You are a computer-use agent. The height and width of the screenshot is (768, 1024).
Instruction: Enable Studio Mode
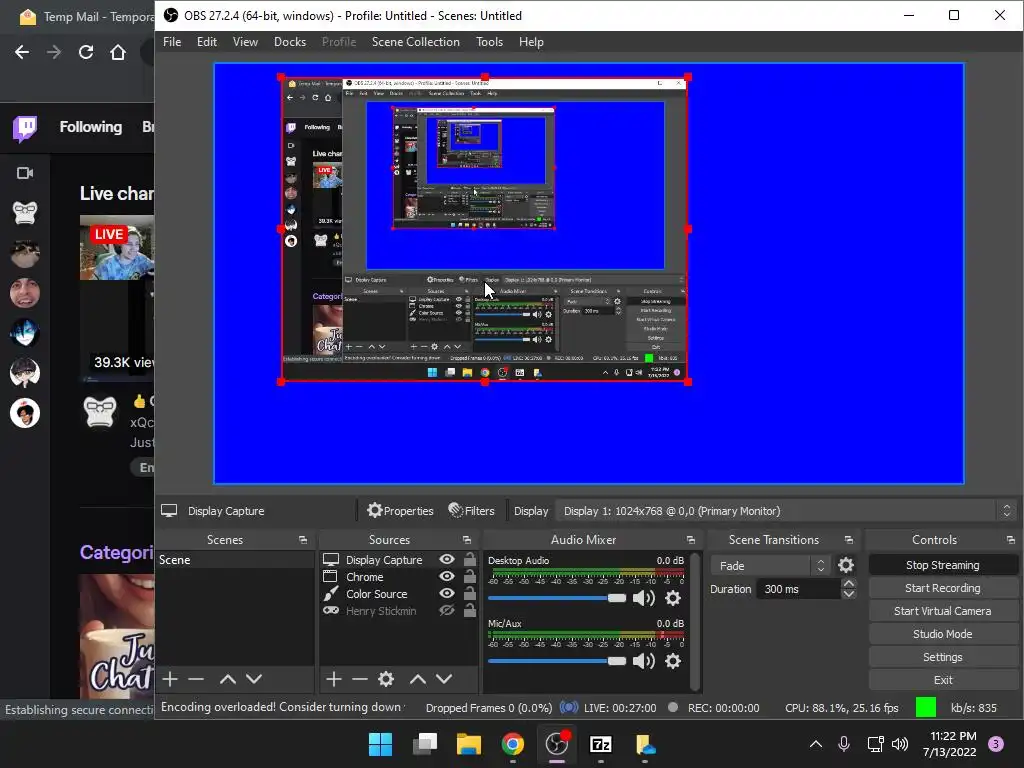coord(943,633)
